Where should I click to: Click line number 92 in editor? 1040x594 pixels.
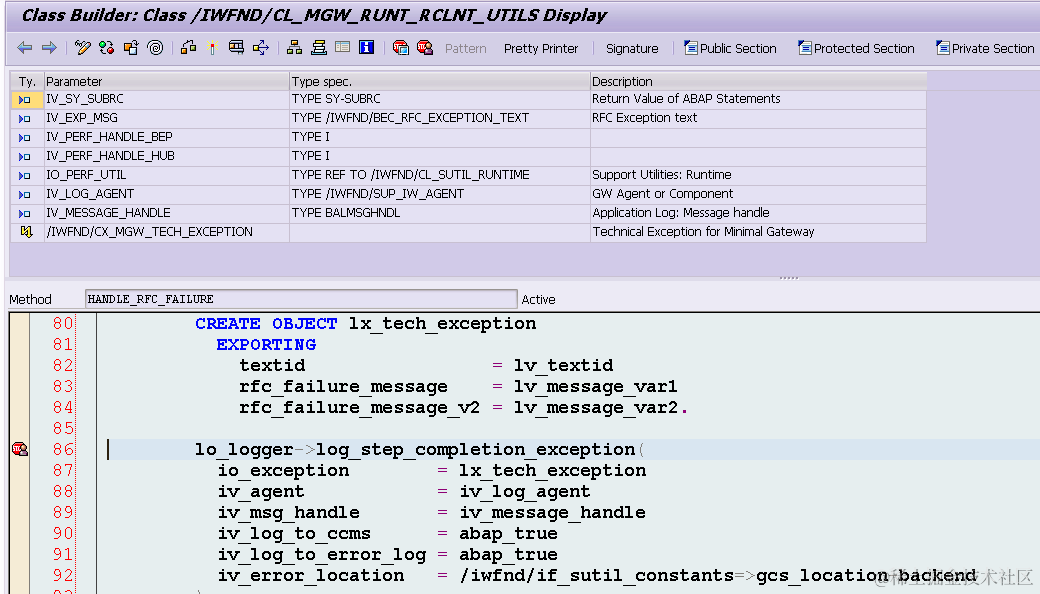(63, 575)
